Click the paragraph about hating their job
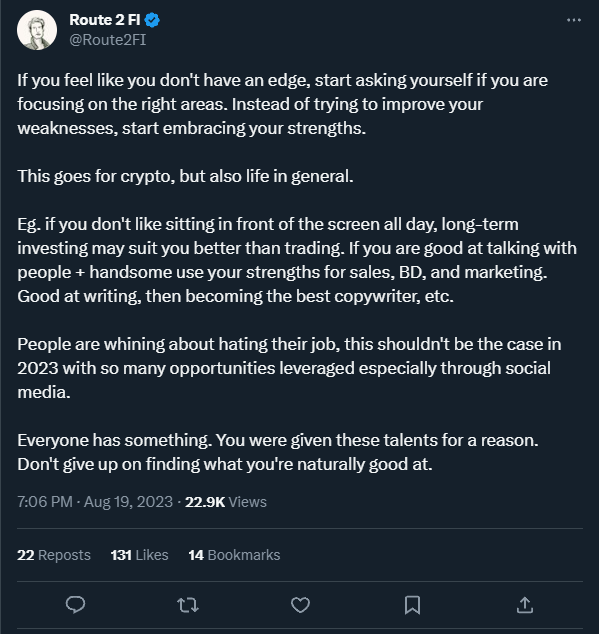The height and width of the screenshot is (634, 599). point(289,368)
